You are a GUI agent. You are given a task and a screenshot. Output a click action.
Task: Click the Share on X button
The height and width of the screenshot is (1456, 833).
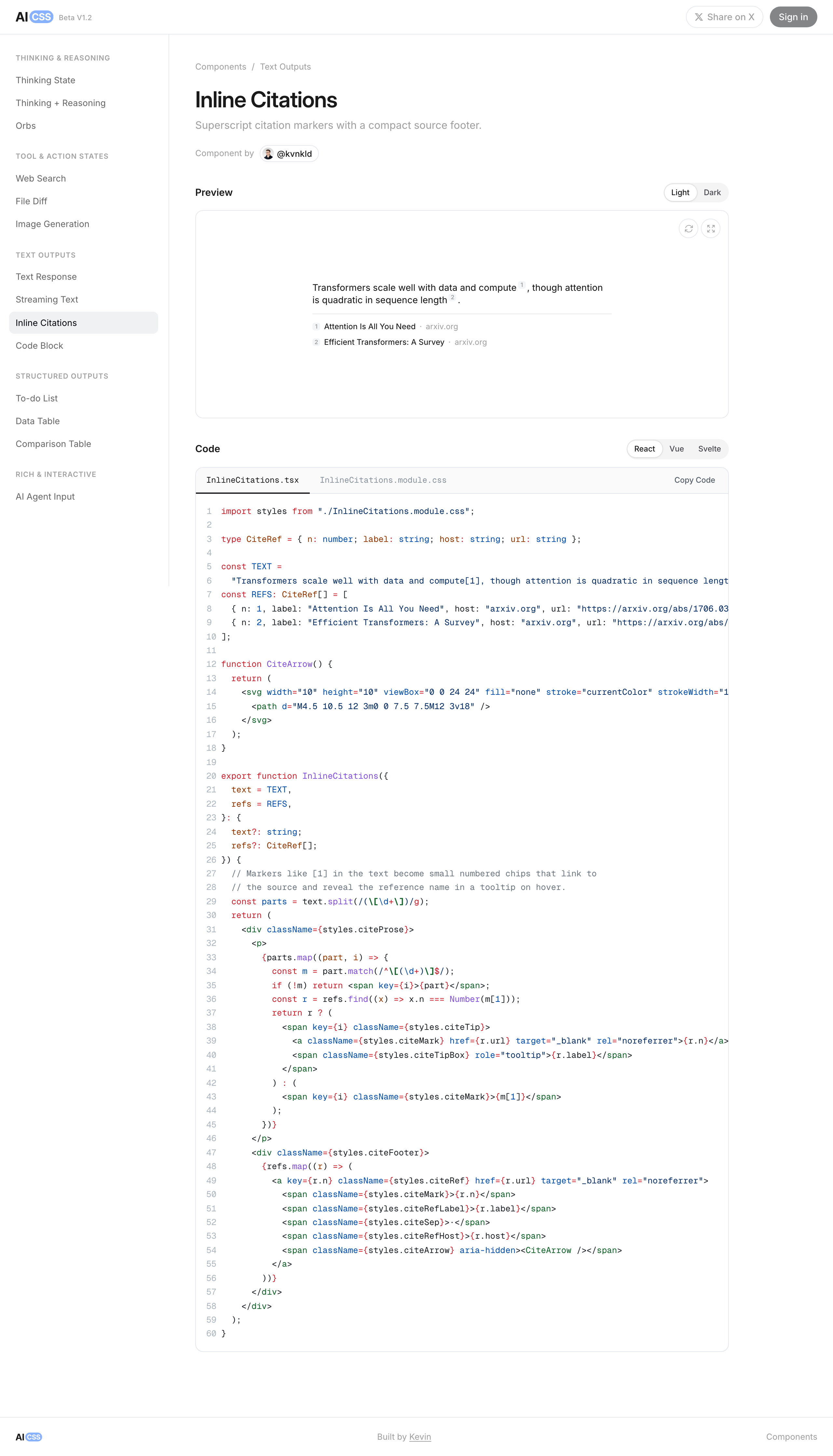click(x=724, y=17)
